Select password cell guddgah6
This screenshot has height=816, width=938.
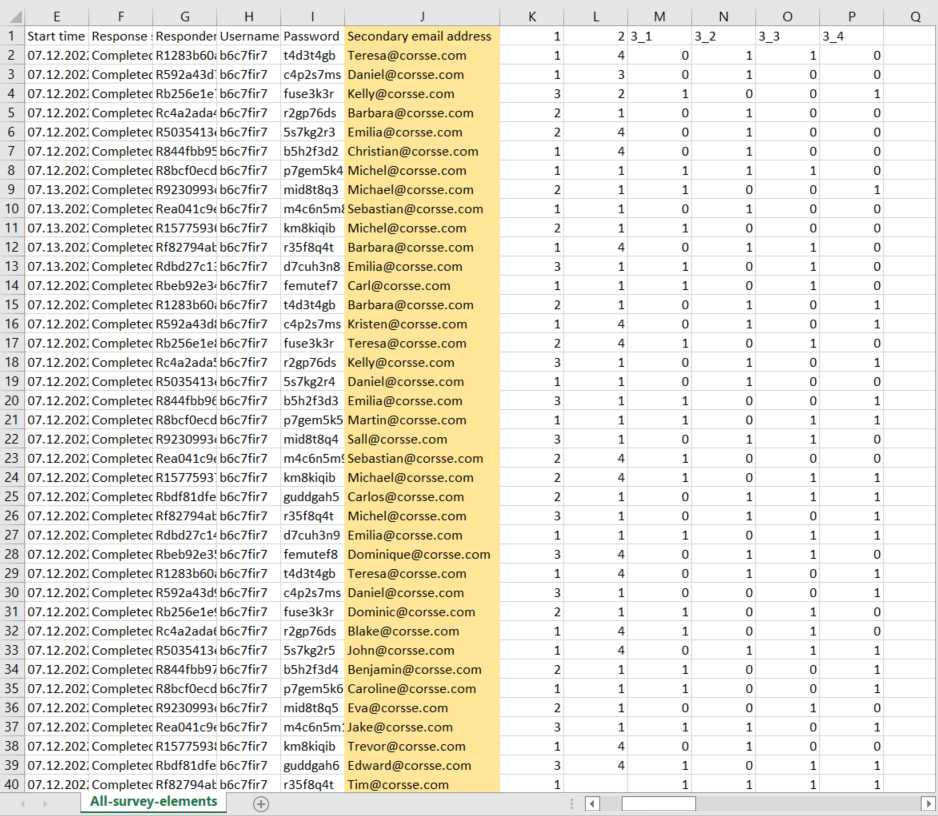coord(311,766)
